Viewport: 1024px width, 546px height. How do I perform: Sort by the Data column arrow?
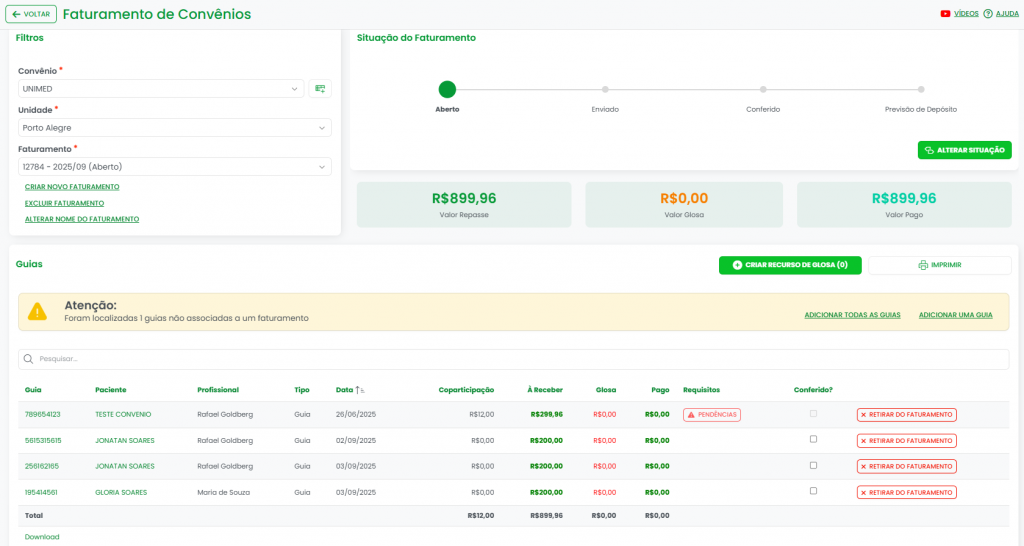(x=360, y=390)
